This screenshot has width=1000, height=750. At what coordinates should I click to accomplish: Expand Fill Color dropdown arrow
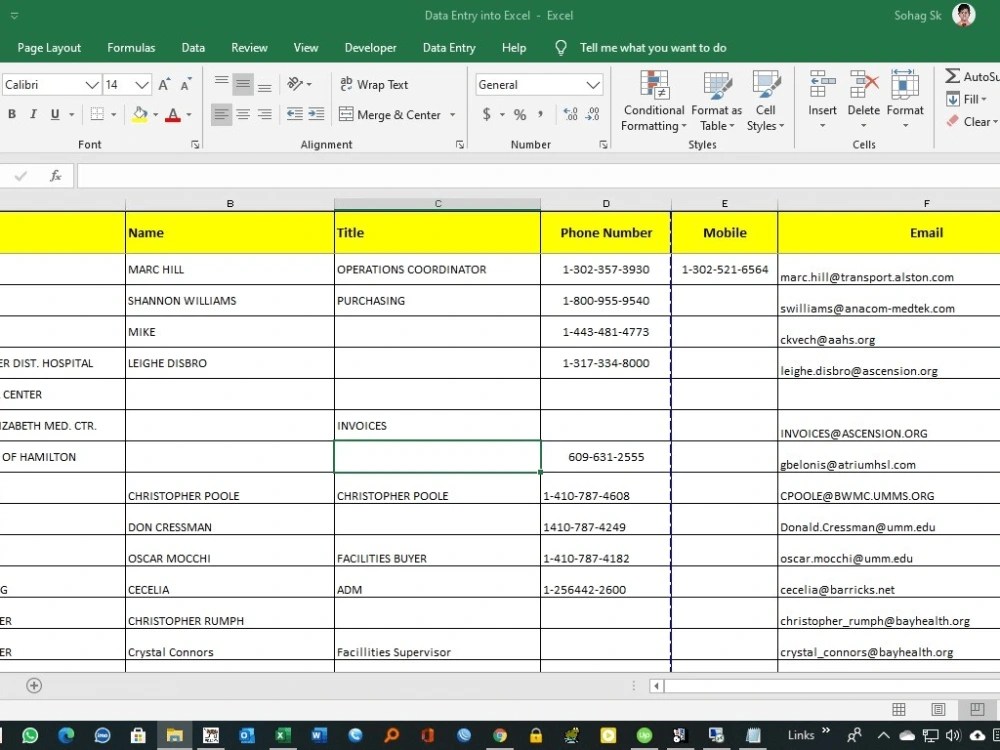click(155, 115)
